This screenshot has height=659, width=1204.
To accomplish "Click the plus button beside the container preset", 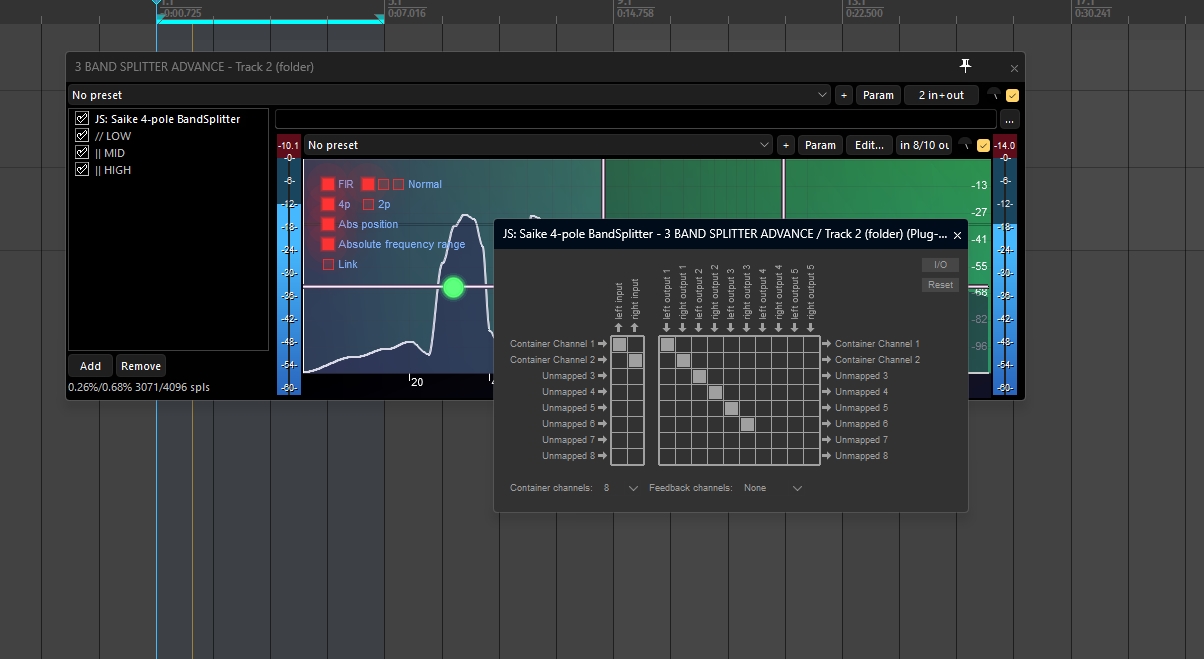I will click(x=843, y=95).
